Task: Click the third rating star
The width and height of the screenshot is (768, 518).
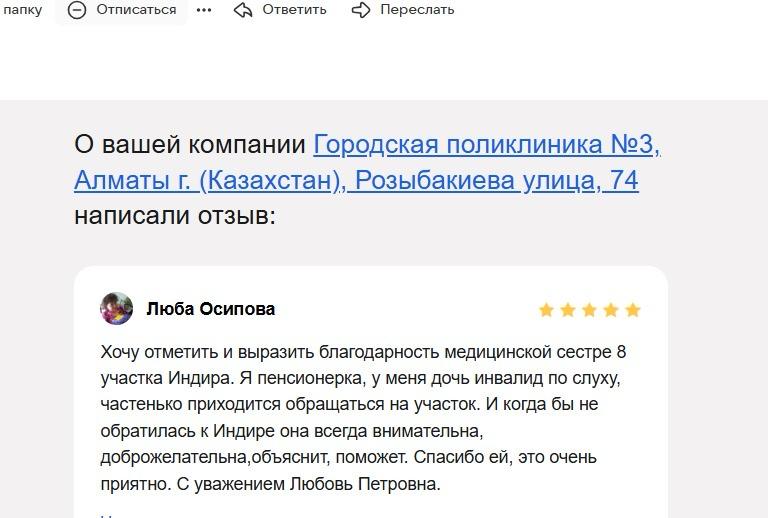Action: 589,310
